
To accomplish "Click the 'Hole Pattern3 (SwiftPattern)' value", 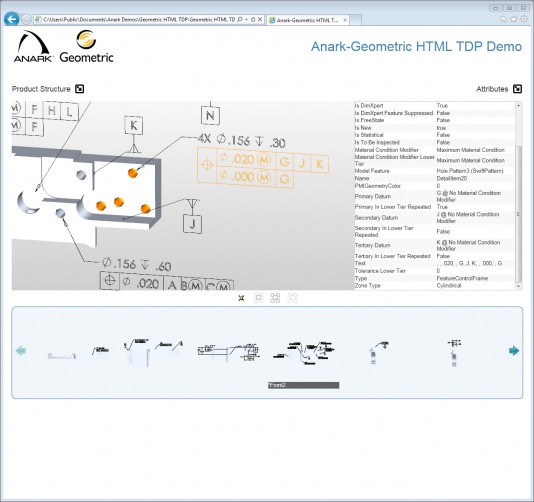I will coord(470,171).
